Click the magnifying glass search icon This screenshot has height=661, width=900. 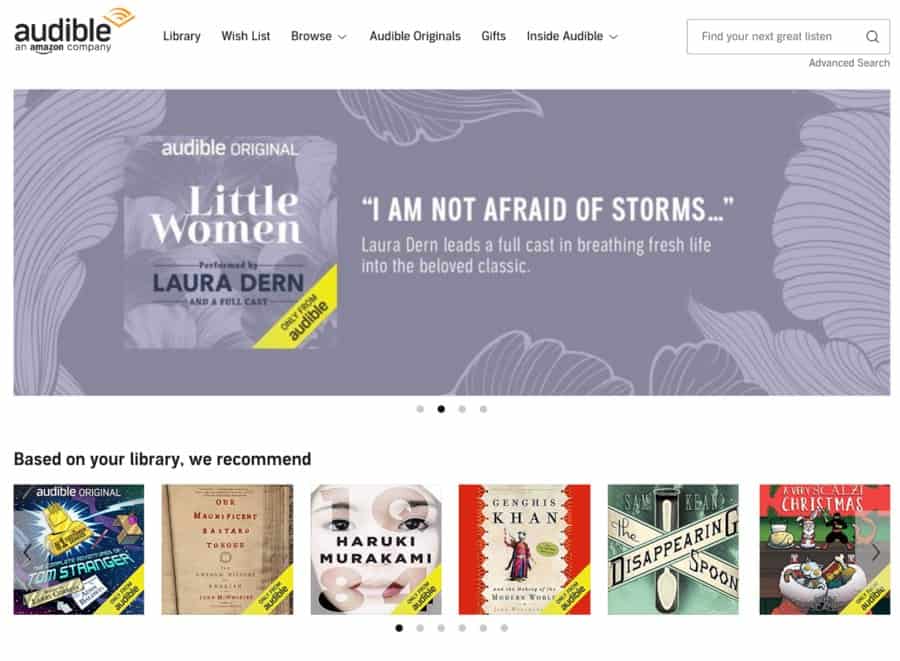coord(872,37)
